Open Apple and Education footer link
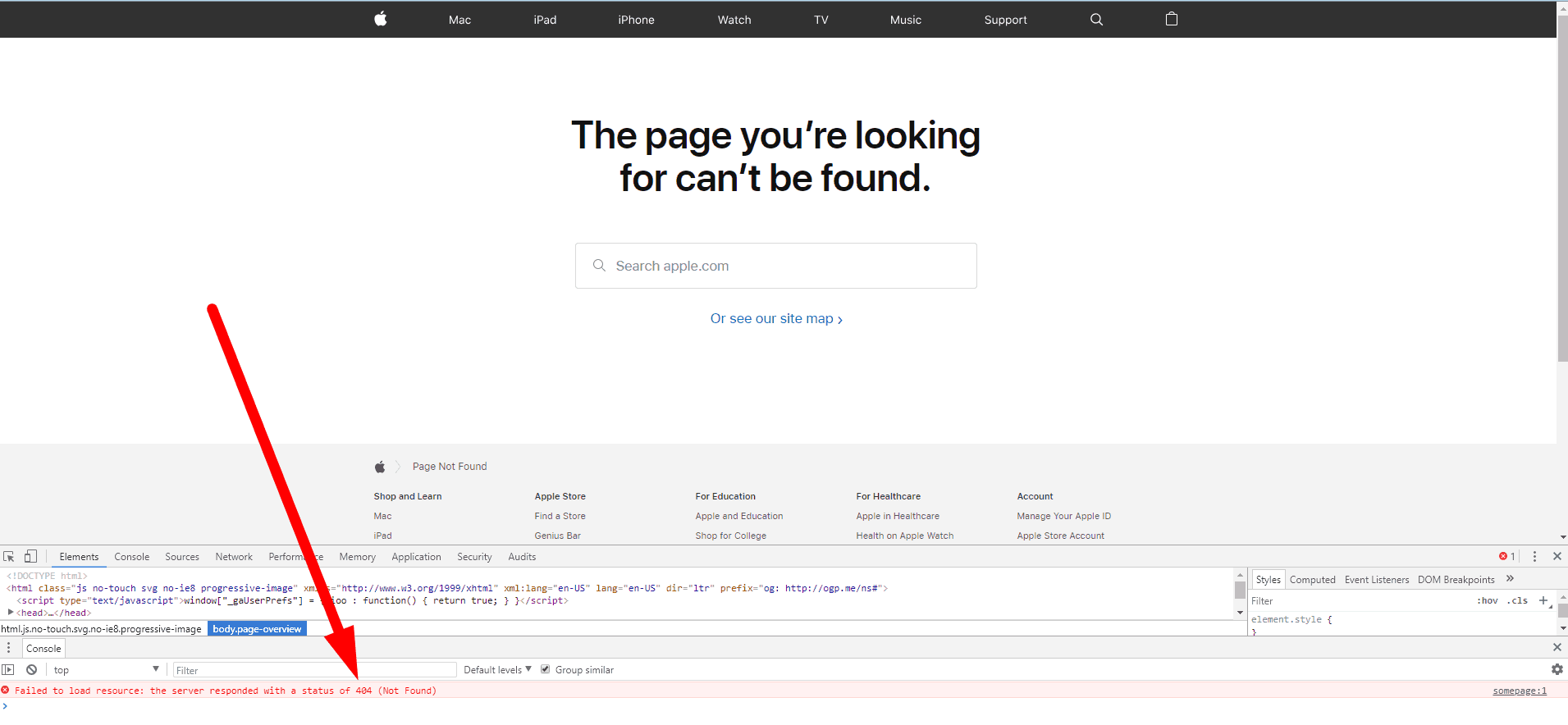This screenshot has width=1568, height=725. [739, 516]
